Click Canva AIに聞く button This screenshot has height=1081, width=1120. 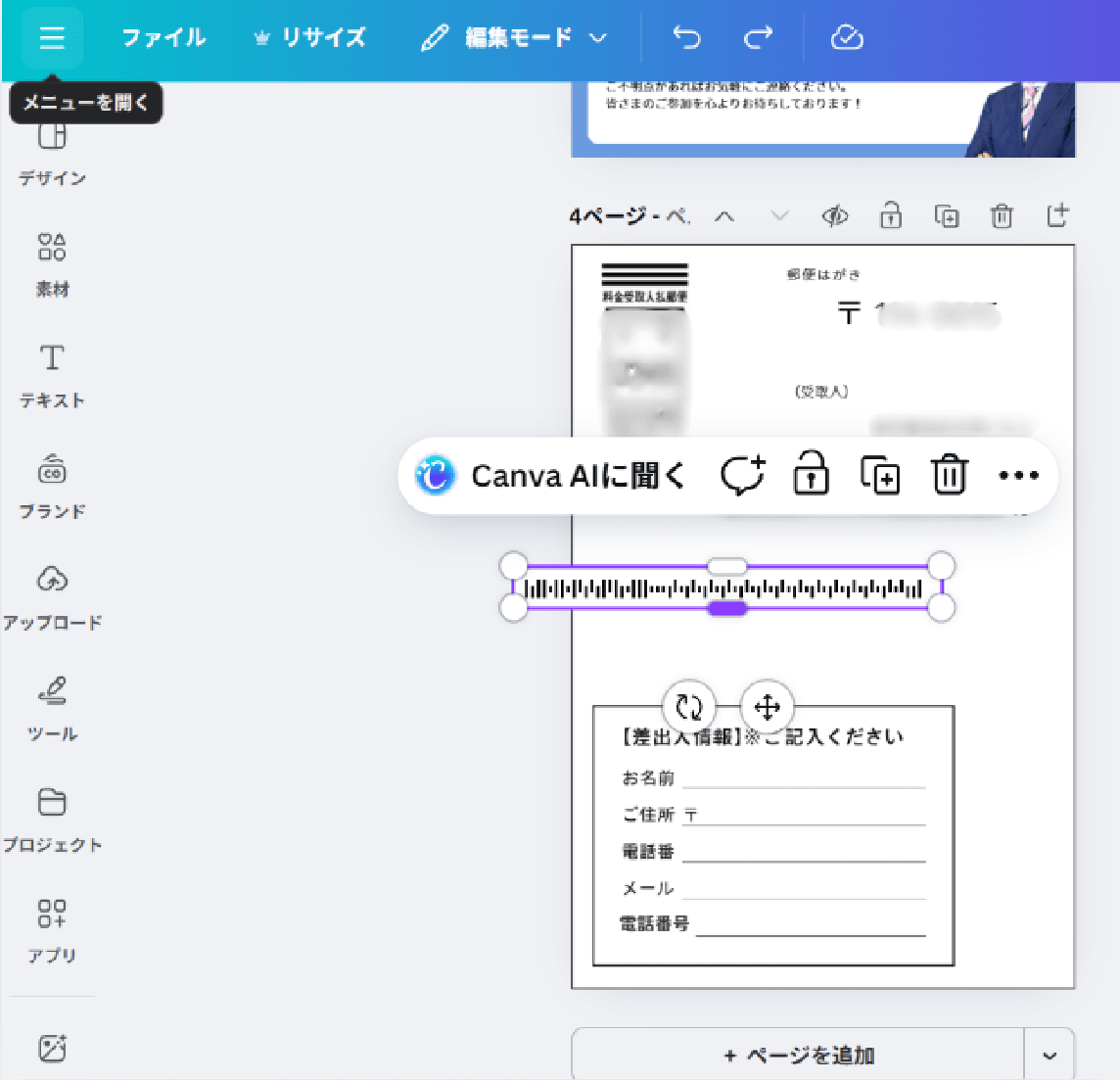(x=550, y=476)
